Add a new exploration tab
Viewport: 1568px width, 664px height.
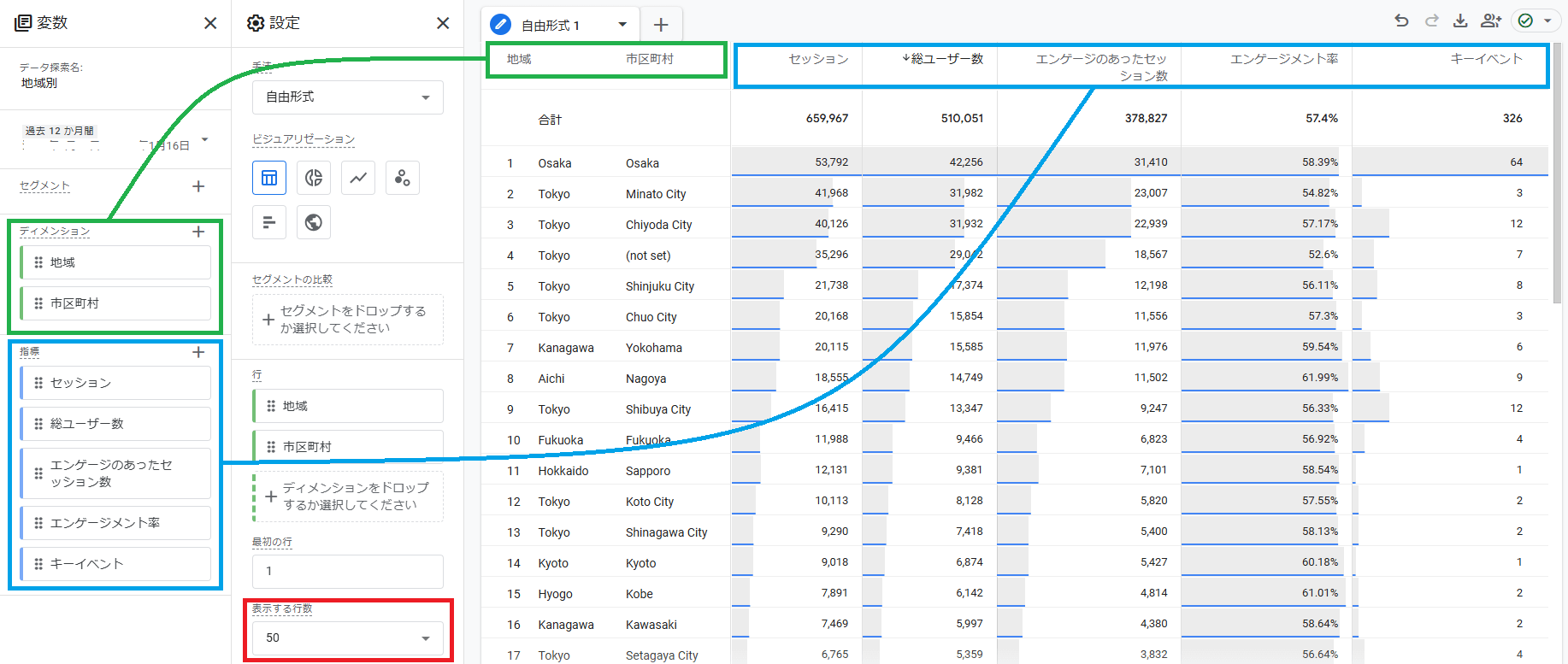click(661, 26)
